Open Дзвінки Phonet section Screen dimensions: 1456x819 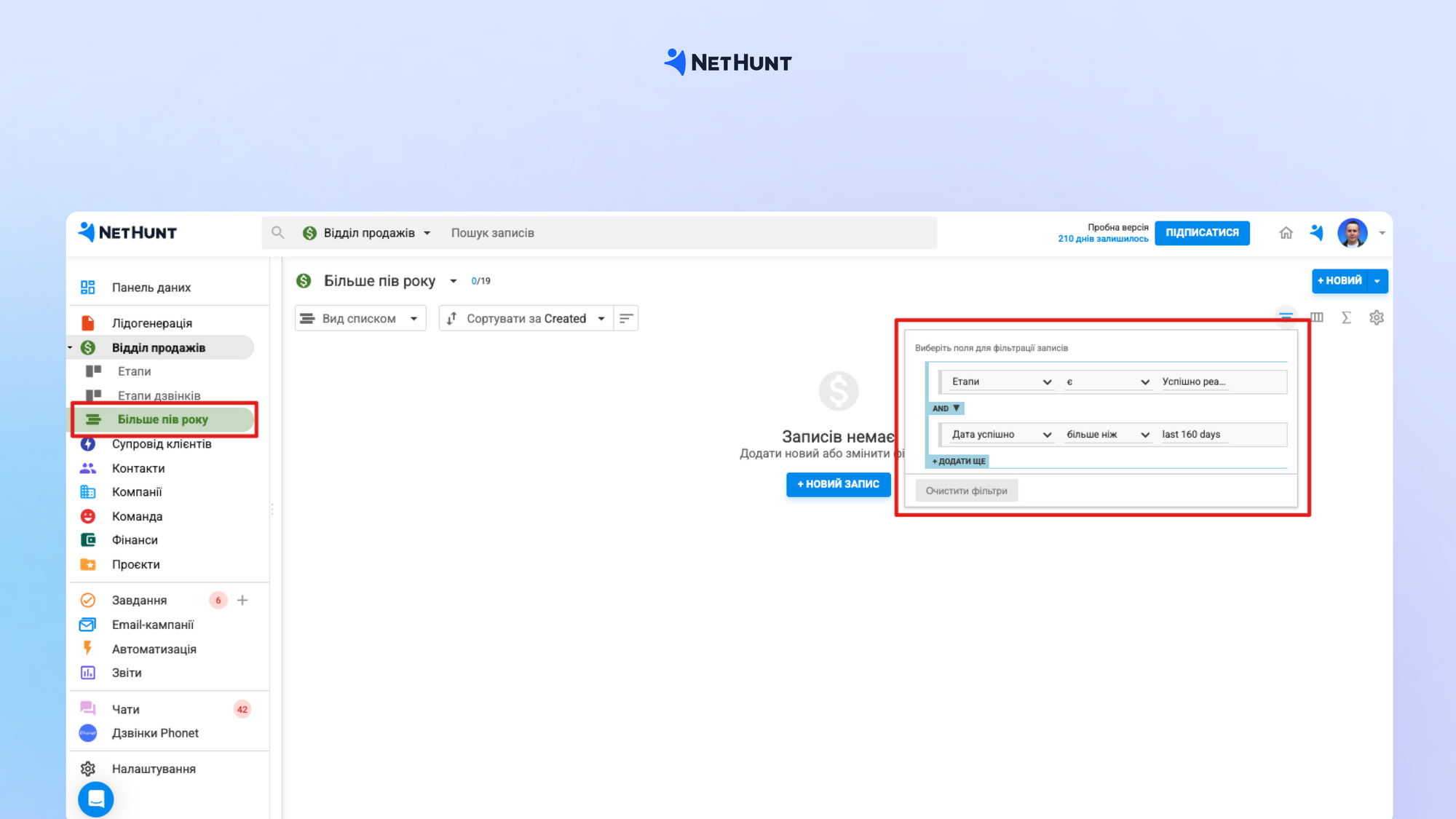[x=155, y=733]
